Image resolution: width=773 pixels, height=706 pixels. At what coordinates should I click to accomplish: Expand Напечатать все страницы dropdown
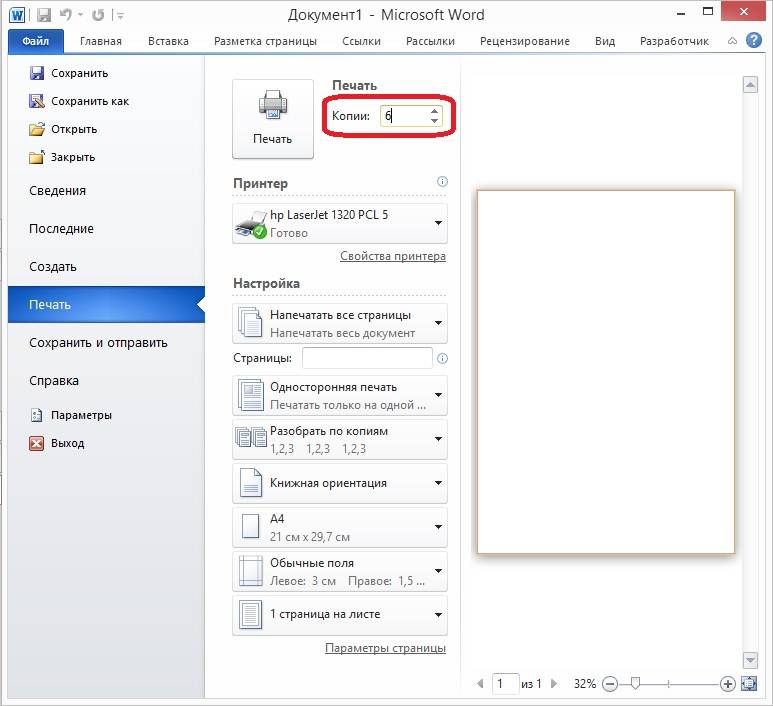[x=340, y=323]
